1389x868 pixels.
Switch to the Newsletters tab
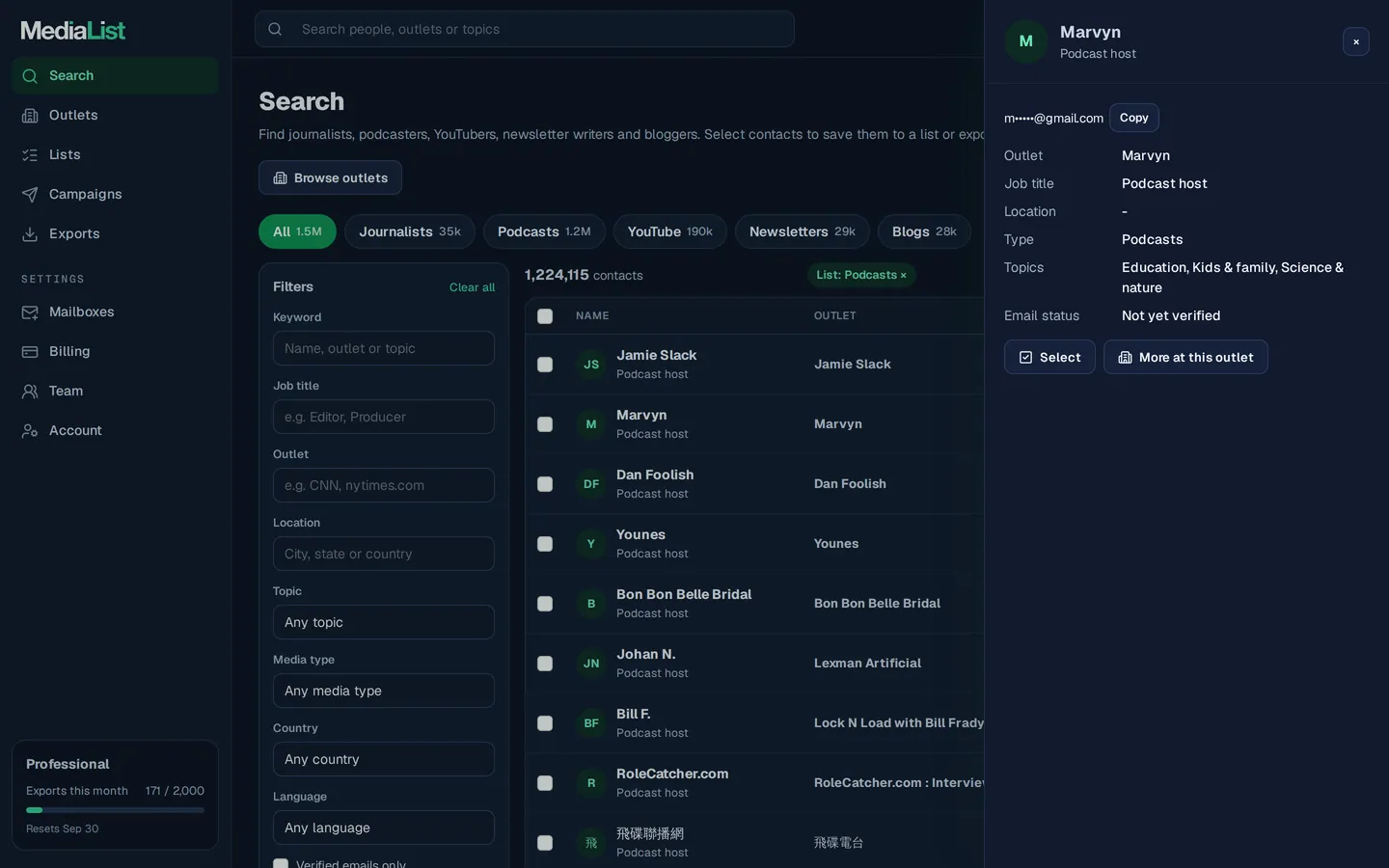tap(803, 231)
